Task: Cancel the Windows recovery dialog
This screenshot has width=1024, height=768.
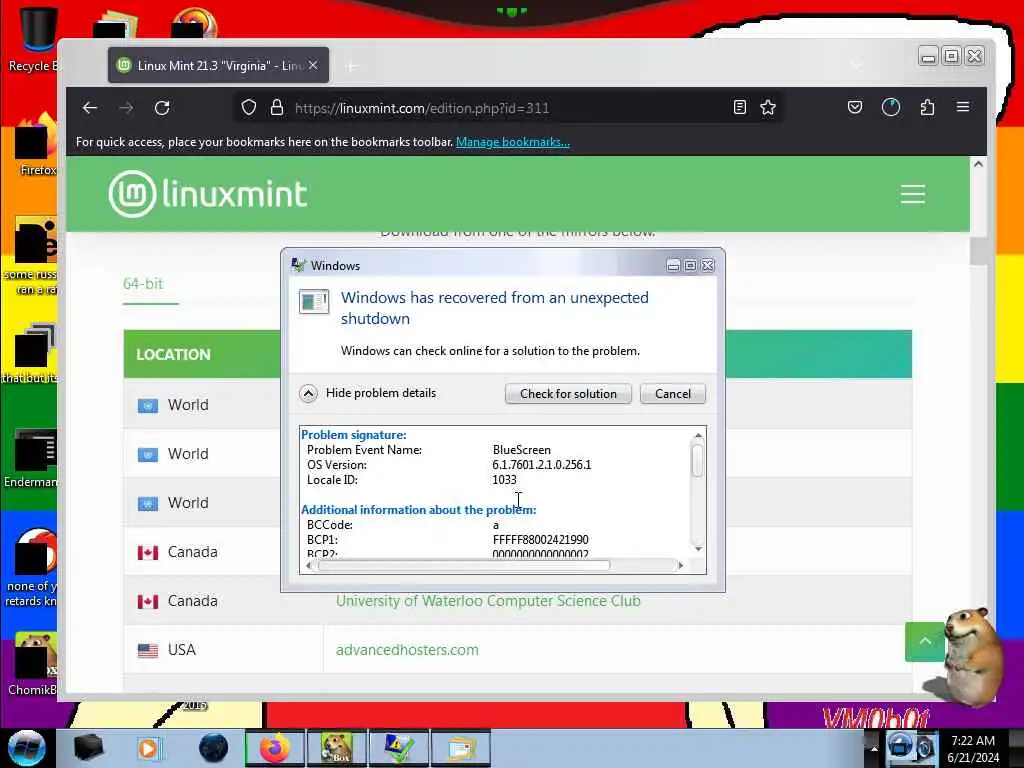Action: click(673, 394)
